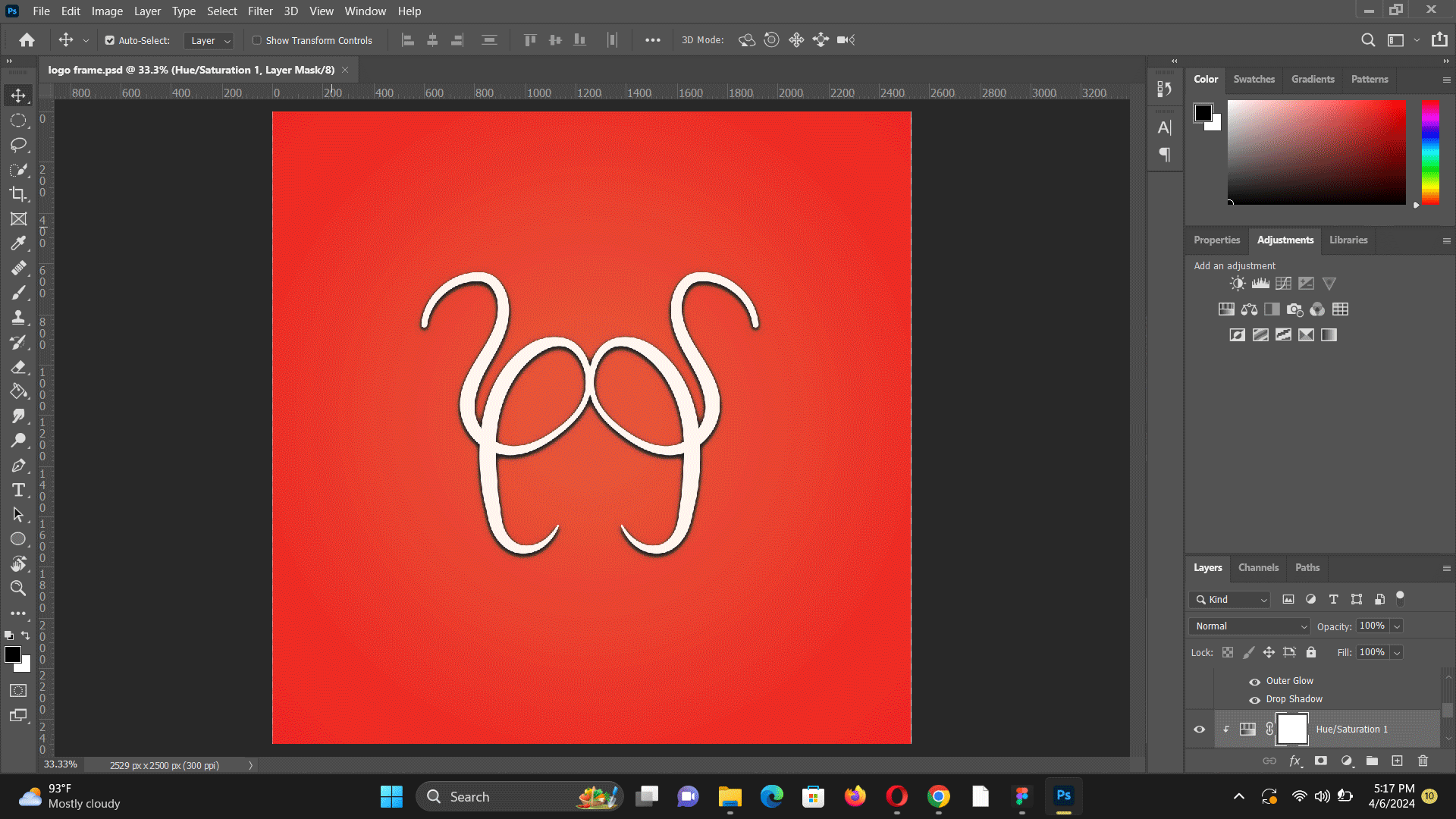Toggle the Auto-Select checkbox
The width and height of the screenshot is (1456, 819).
[110, 41]
